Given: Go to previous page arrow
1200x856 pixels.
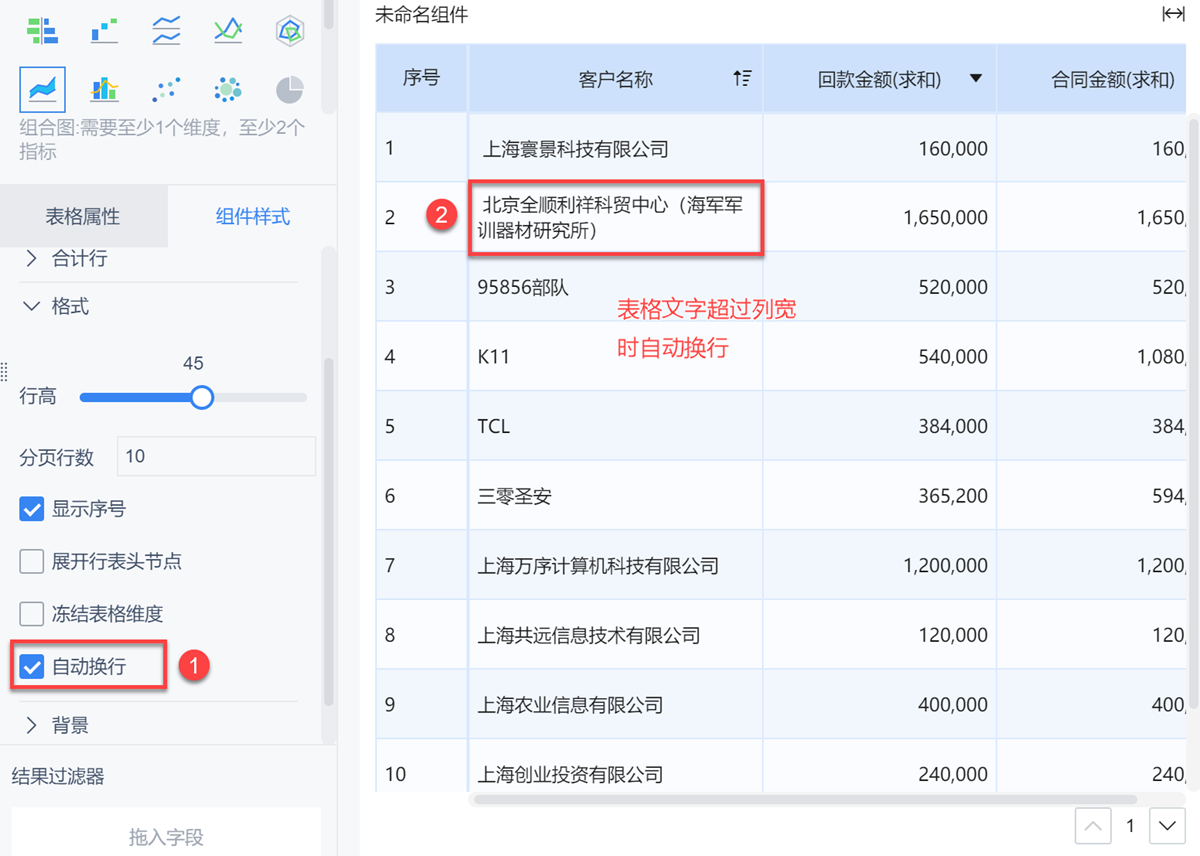Looking at the screenshot, I should tap(1093, 826).
